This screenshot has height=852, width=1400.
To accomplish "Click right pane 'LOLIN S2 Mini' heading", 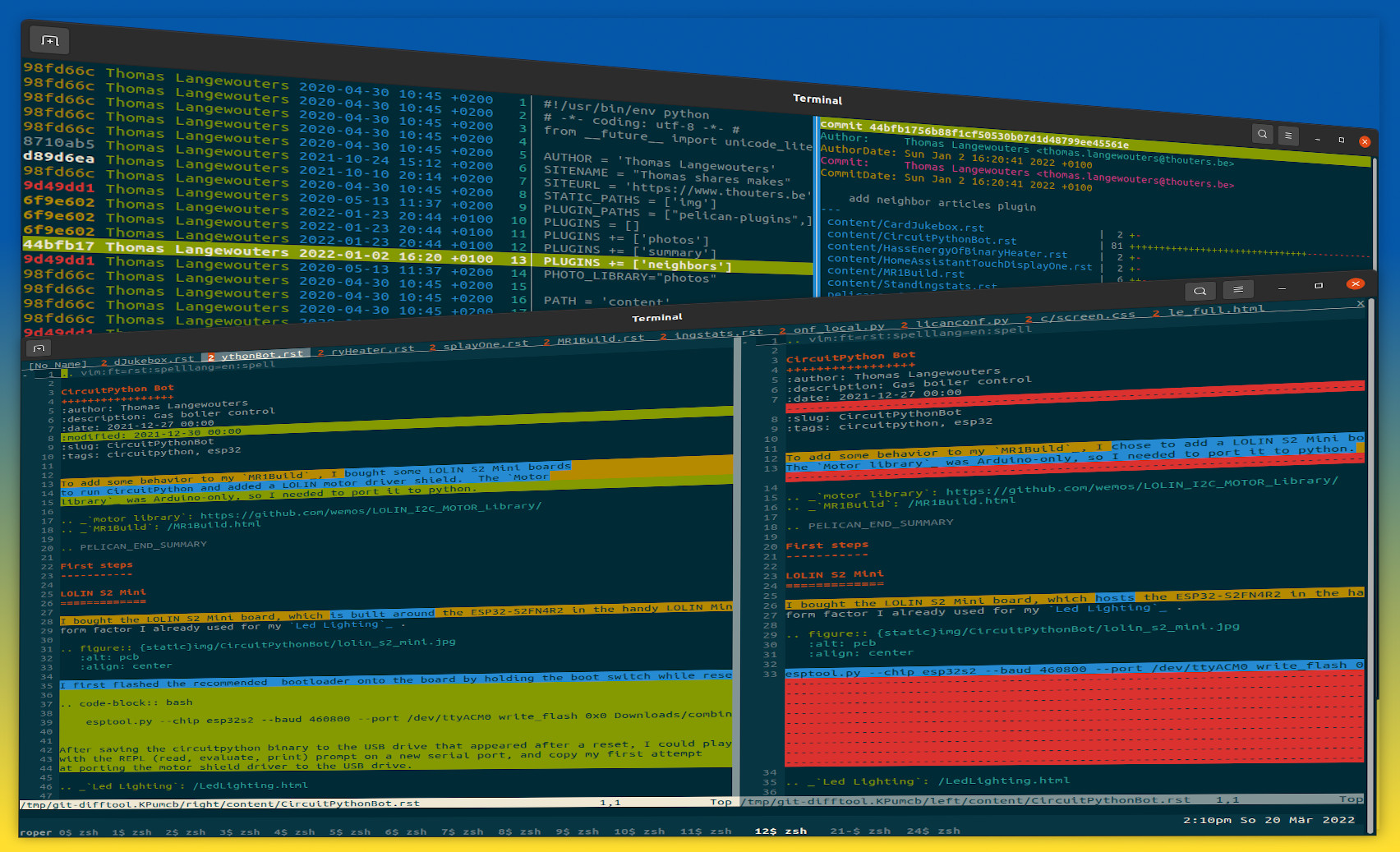I will 835,574.
